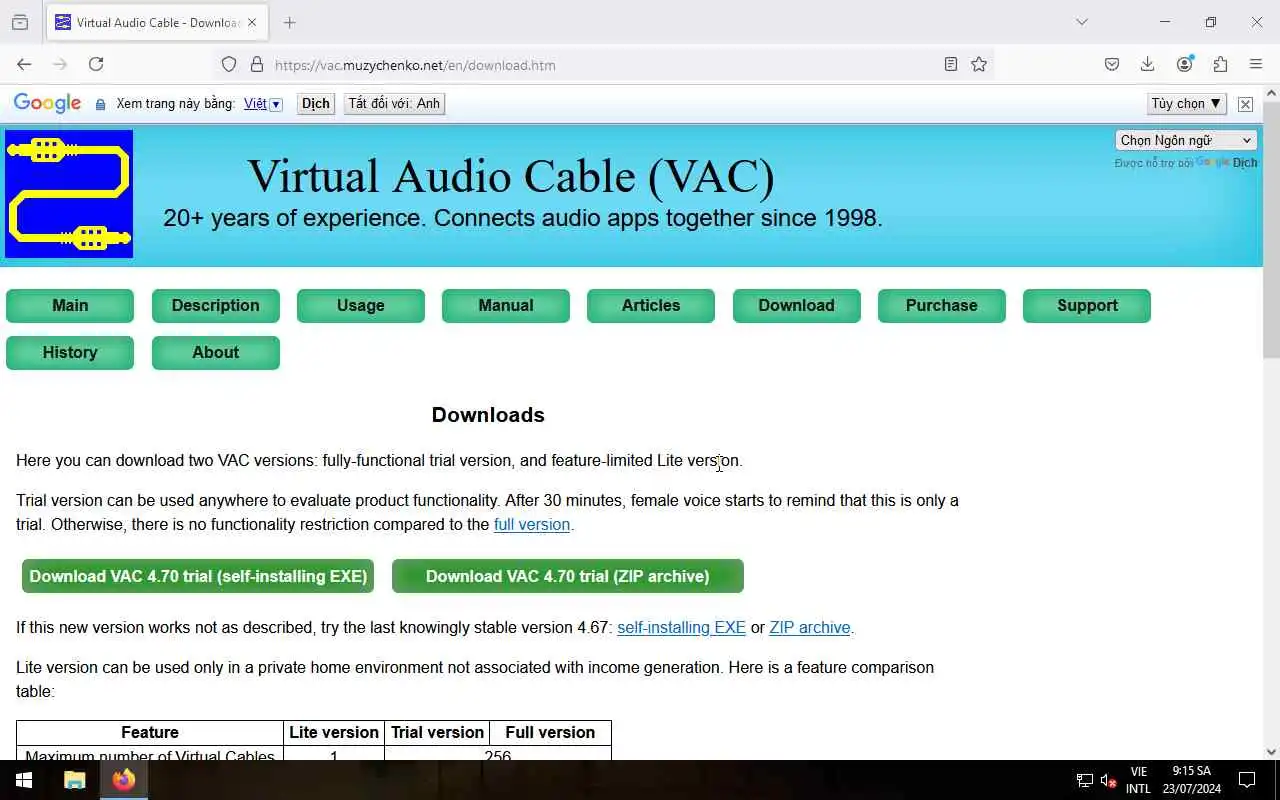The height and width of the screenshot is (800, 1280).
Task: Toggle reader view icon in address bar
Action: point(951,64)
